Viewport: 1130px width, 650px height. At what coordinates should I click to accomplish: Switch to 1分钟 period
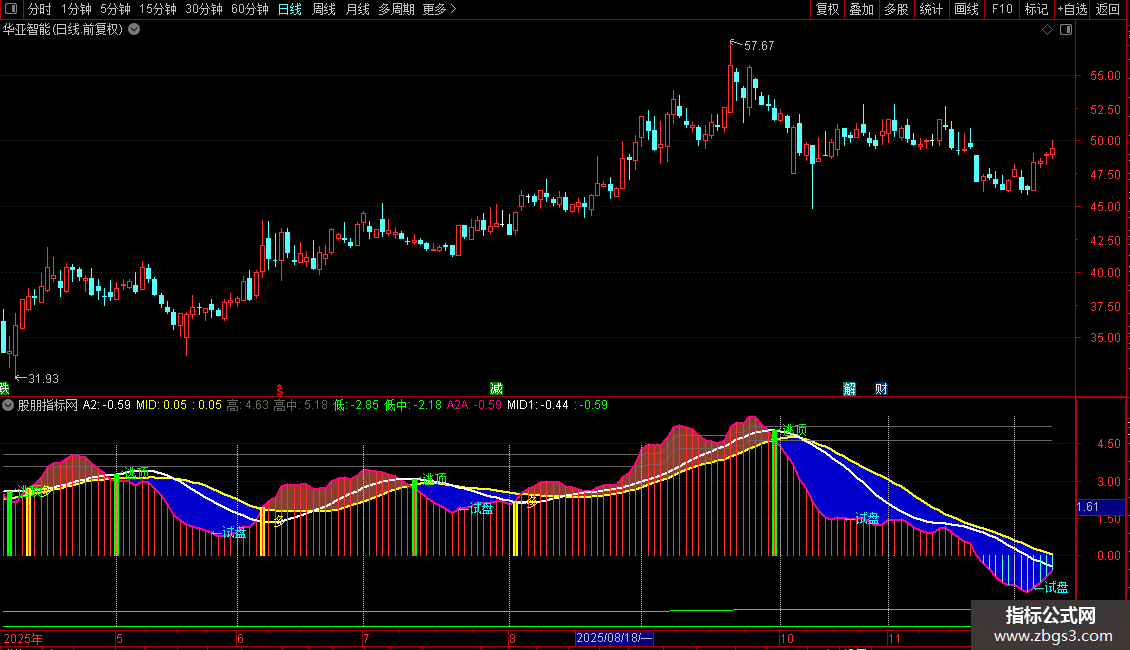click(x=76, y=9)
